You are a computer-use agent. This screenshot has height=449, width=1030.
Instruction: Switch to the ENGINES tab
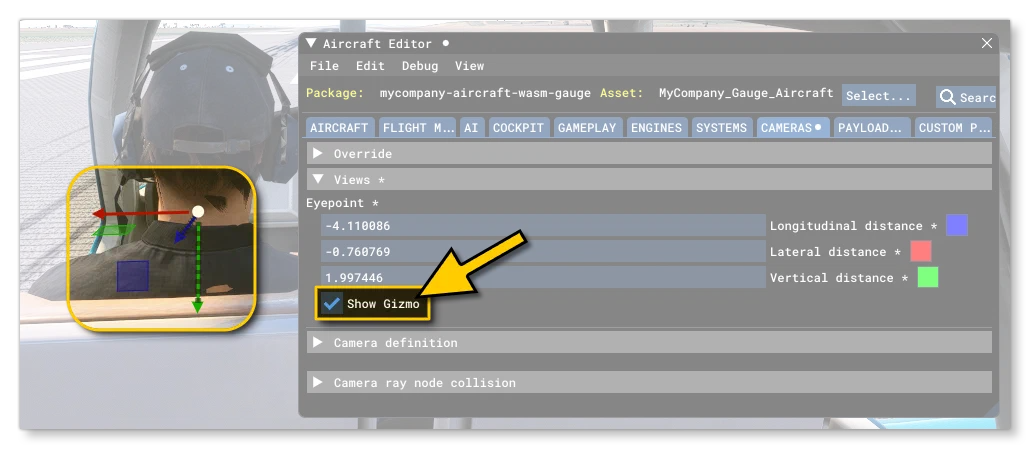coord(656,128)
